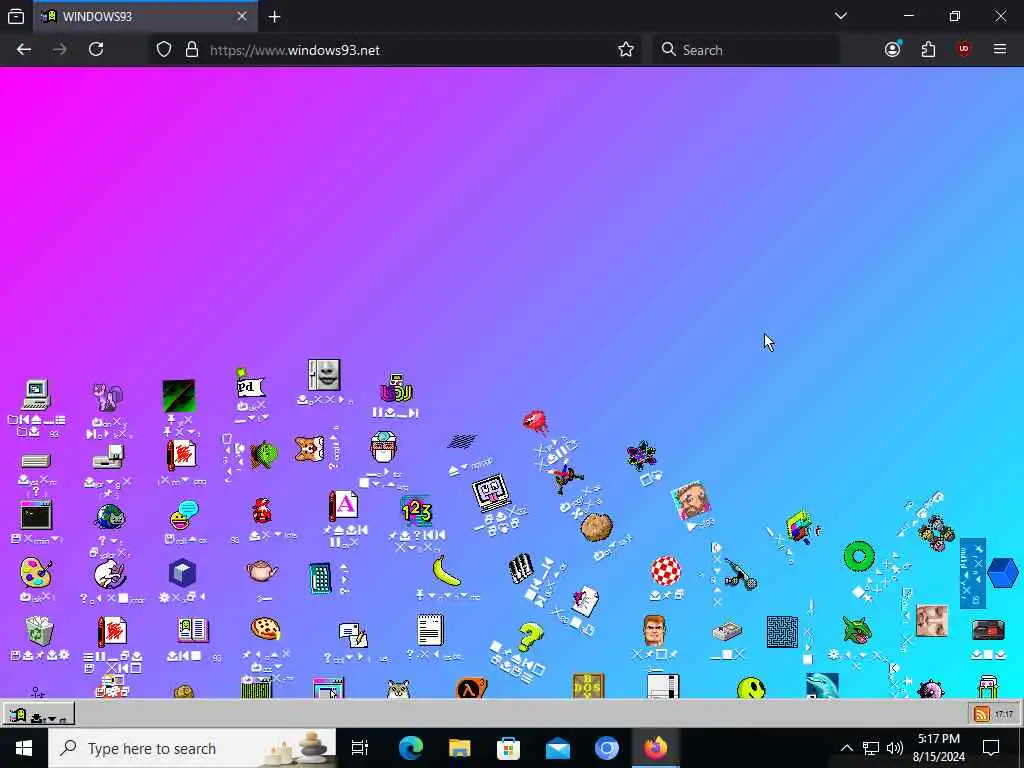Open the purple pony icon
The height and width of the screenshot is (768, 1024).
pyautogui.click(x=108, y=398)
